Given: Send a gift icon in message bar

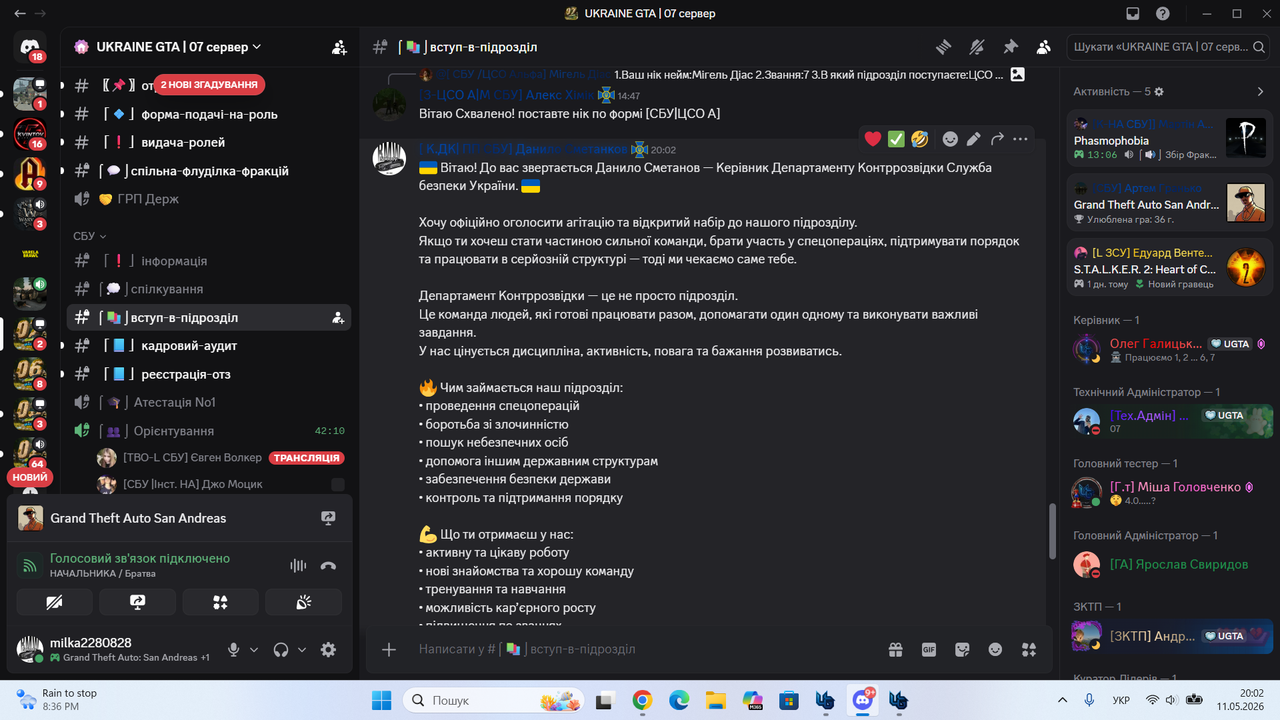Looking at the screenshot, I should [x=896, y=649].
